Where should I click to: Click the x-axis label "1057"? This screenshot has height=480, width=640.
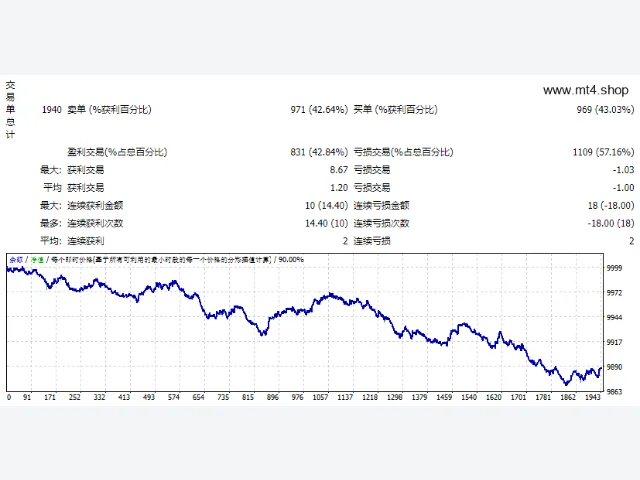click(x=320, y=397)
